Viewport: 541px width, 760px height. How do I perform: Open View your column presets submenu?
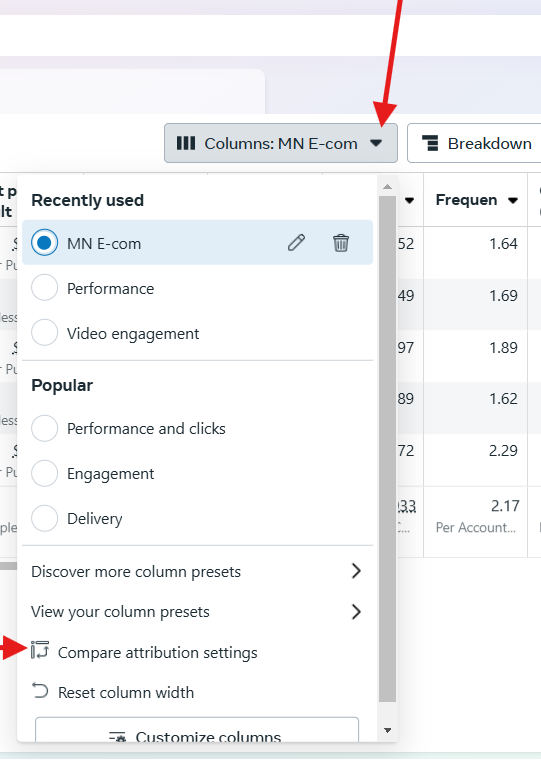pyautogui.click(x=197, y=612)
